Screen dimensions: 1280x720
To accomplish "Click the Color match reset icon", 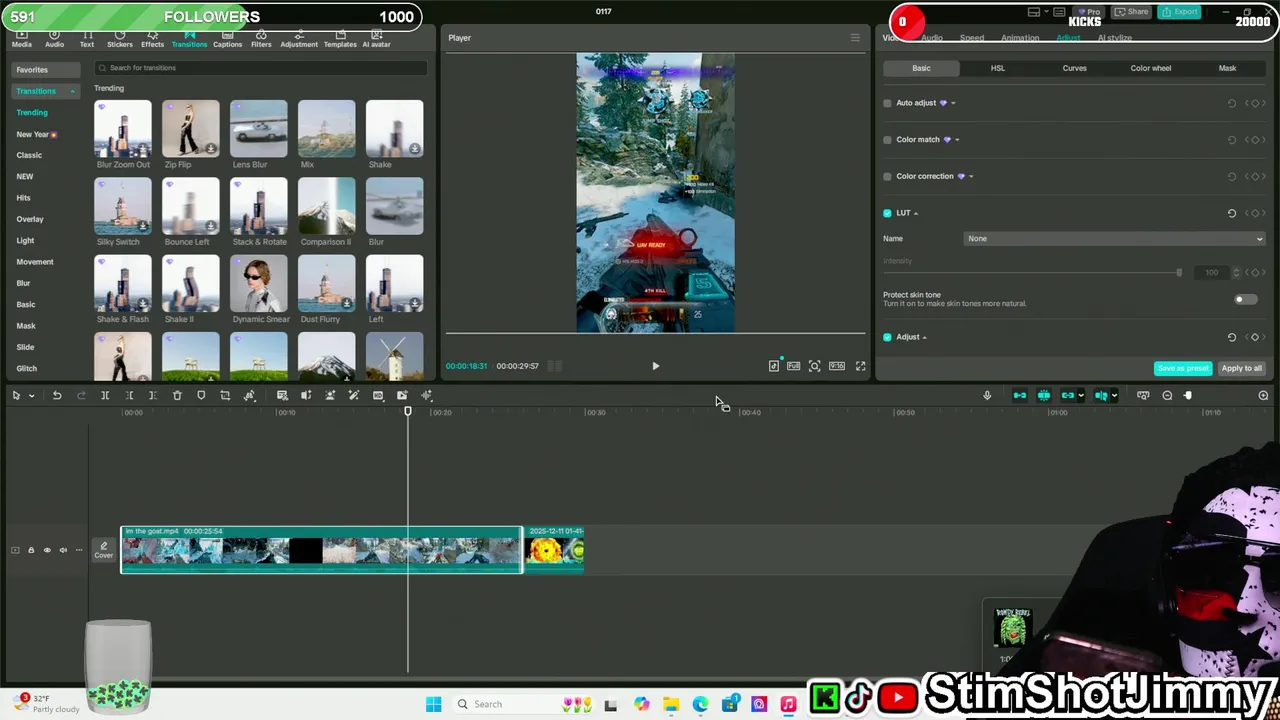I will point(1232,140).
